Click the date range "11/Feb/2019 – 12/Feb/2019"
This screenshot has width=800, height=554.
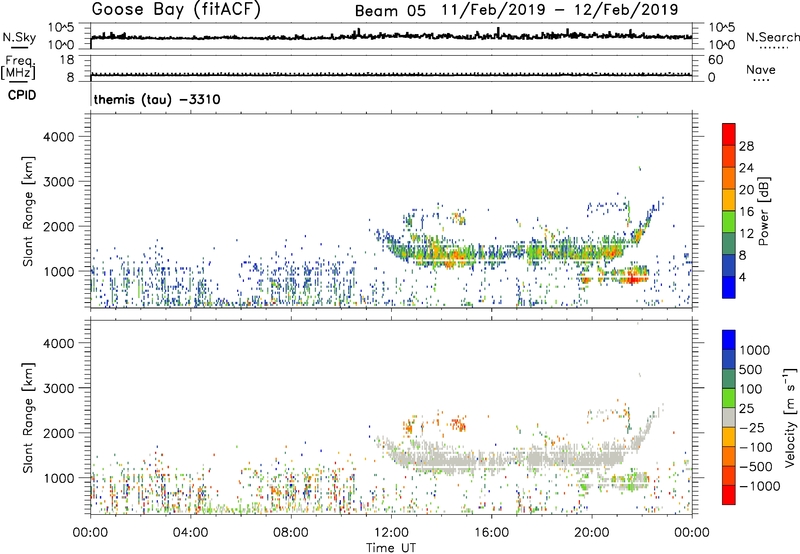(560, 10)
